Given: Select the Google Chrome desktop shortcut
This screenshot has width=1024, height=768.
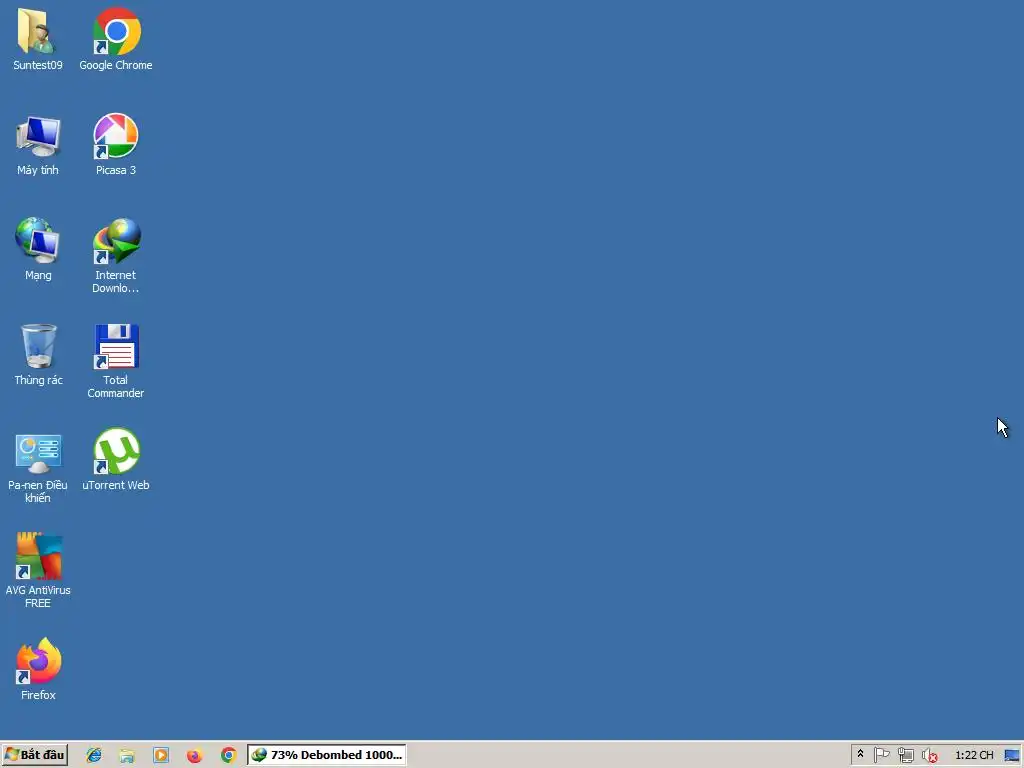Looking at the screenshot, I should 116,39.
